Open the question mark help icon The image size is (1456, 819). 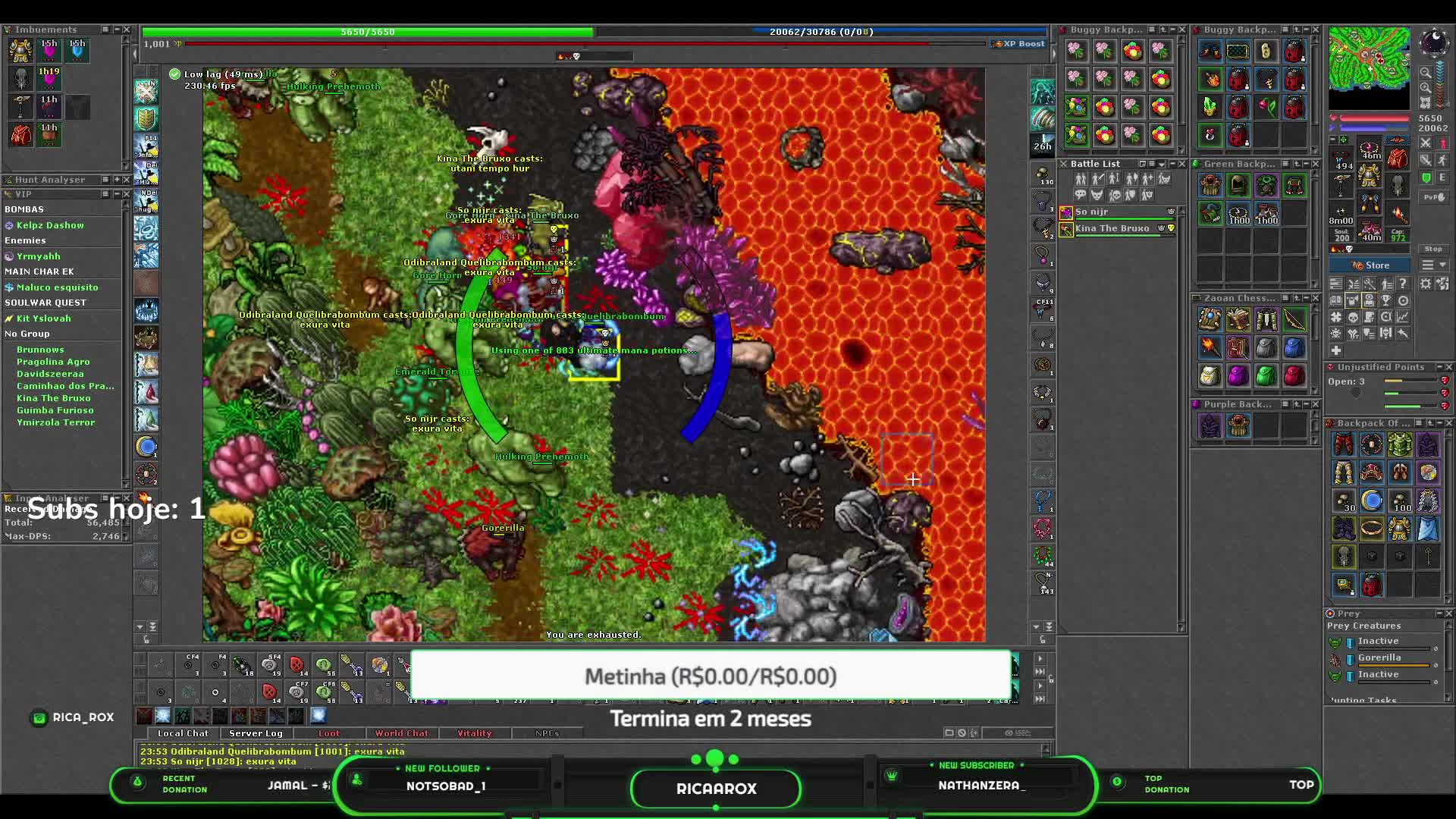[x=1403, y=284]
